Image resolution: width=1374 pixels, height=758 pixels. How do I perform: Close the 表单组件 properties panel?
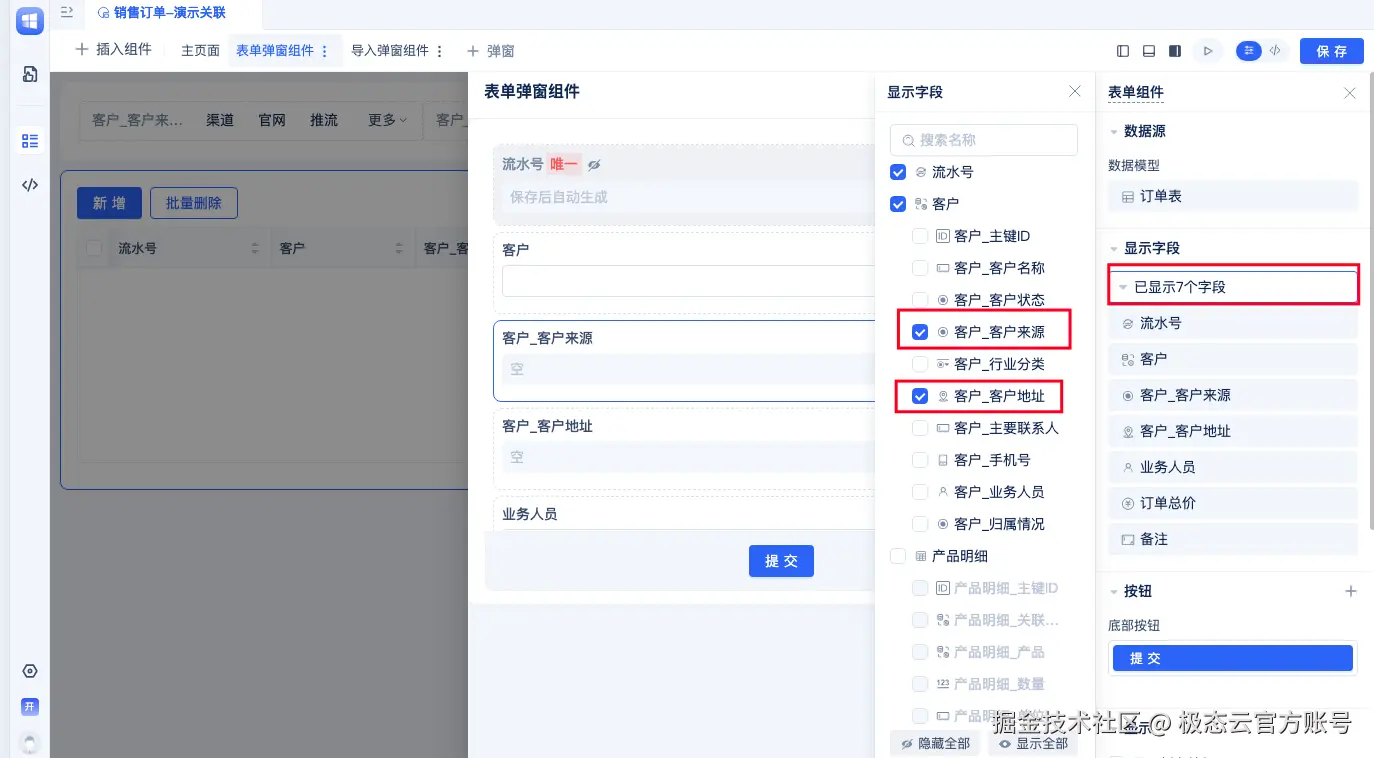(1350, 93)
